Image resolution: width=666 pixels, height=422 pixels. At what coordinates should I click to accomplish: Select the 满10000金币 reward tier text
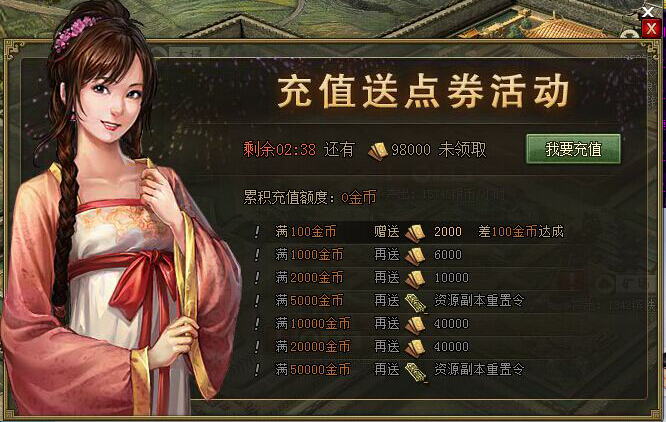coord(313,324)
